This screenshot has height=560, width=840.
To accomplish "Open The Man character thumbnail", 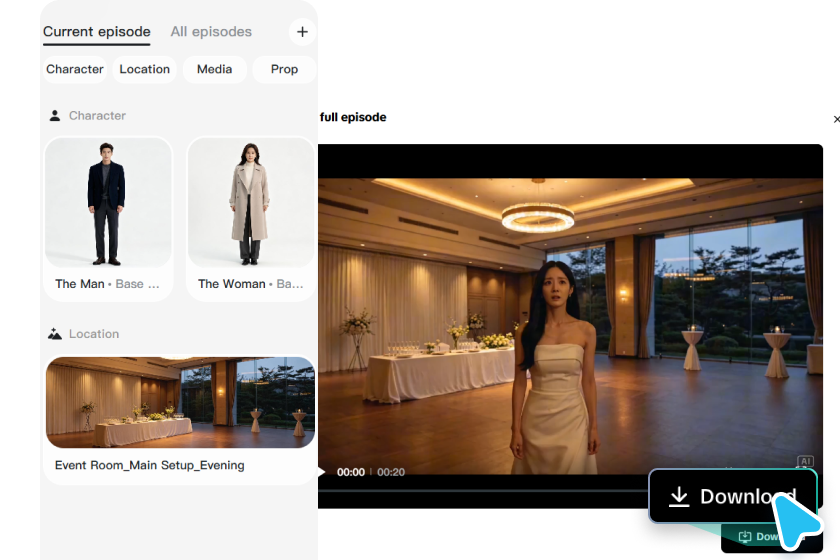I will (x=108, y=202).
